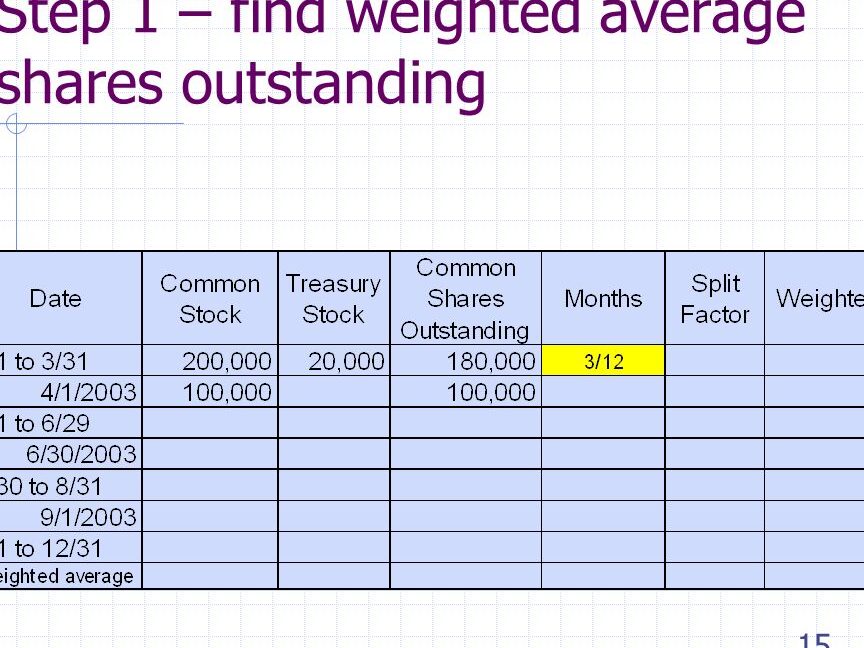Select the weighted average row label

coord(66,576)
